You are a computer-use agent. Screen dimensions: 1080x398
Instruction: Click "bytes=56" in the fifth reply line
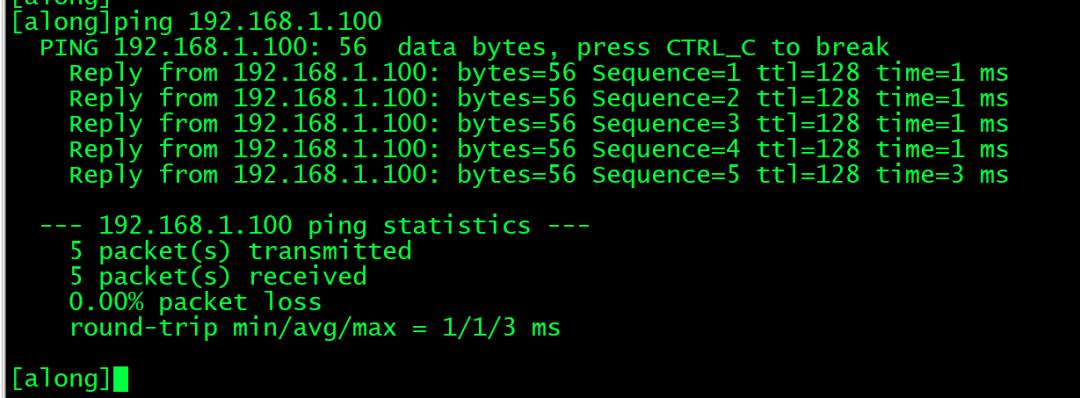pos(517,175)
